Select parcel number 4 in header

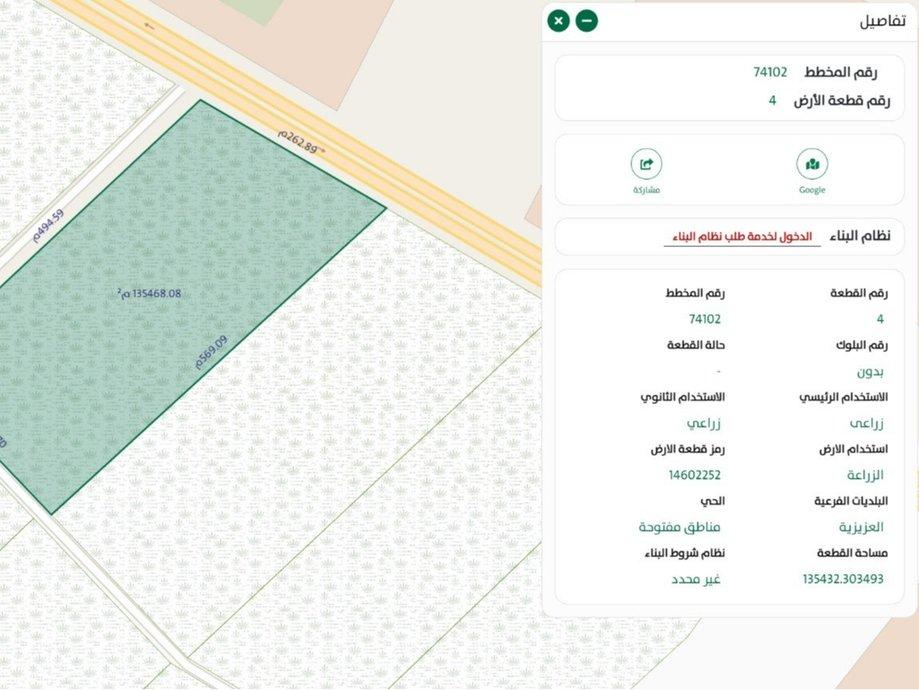pyautogui.click(x=772, y=100)
